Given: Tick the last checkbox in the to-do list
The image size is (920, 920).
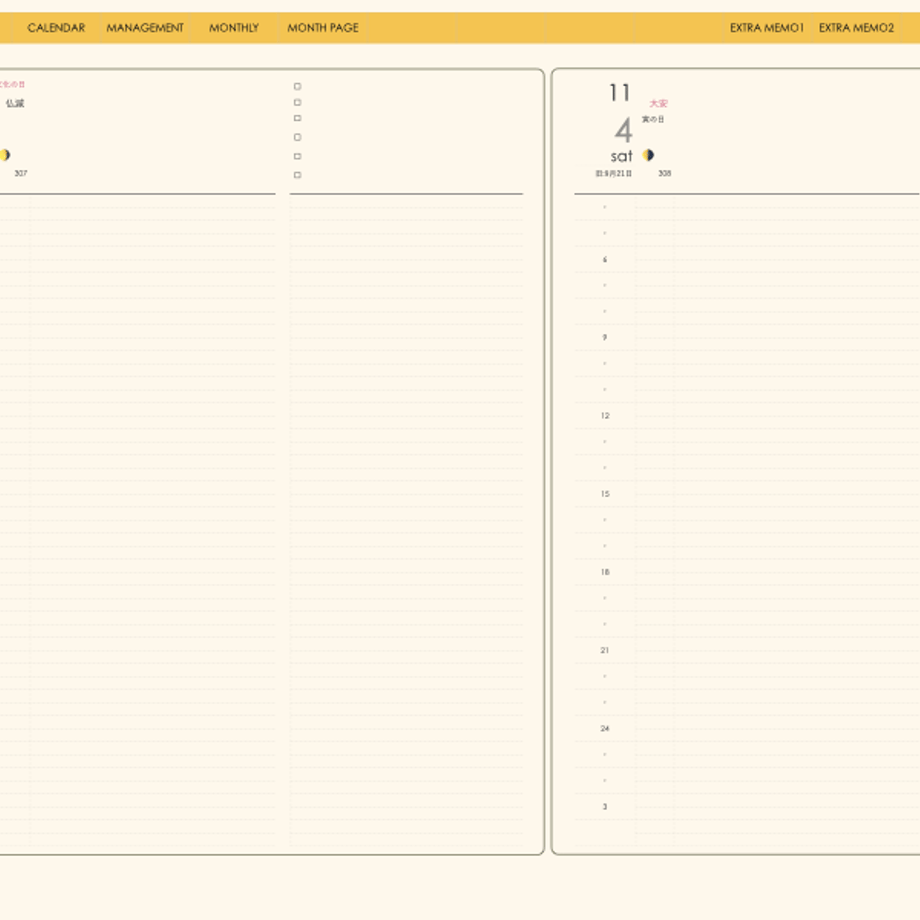Looking at the screenshot, I should (x=297, y=175).
